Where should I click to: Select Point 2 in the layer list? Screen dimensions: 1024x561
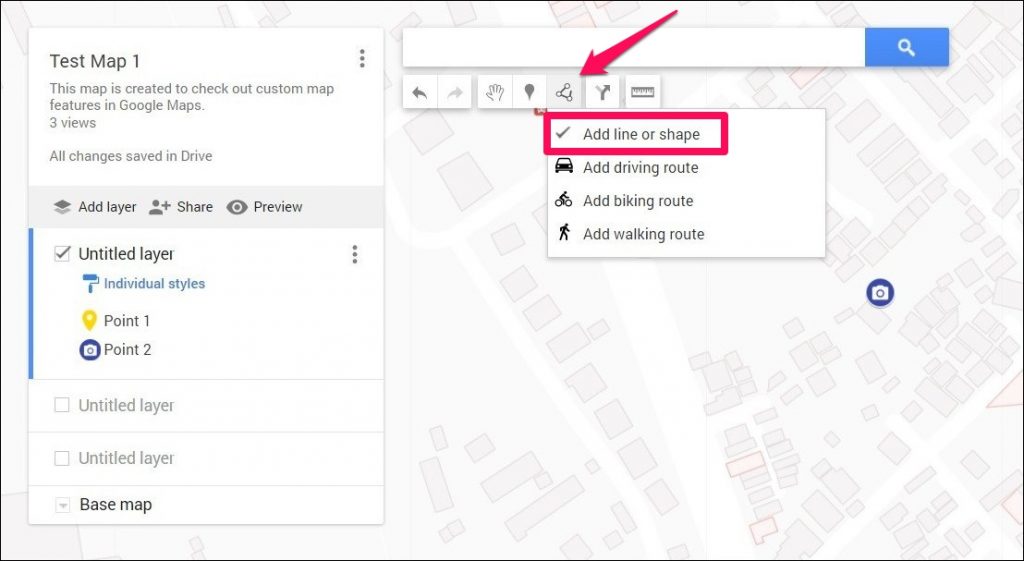coord(127,349)
